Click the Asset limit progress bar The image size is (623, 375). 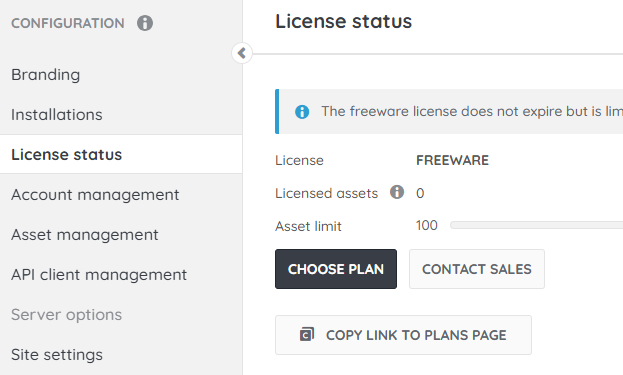click(x=536, y=225)
